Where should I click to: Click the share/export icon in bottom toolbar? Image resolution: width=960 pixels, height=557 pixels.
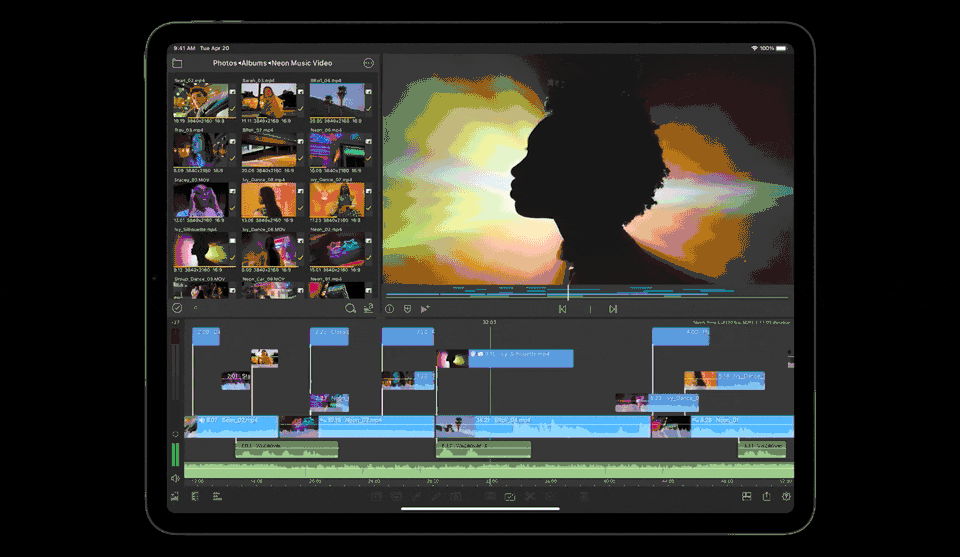766,496
